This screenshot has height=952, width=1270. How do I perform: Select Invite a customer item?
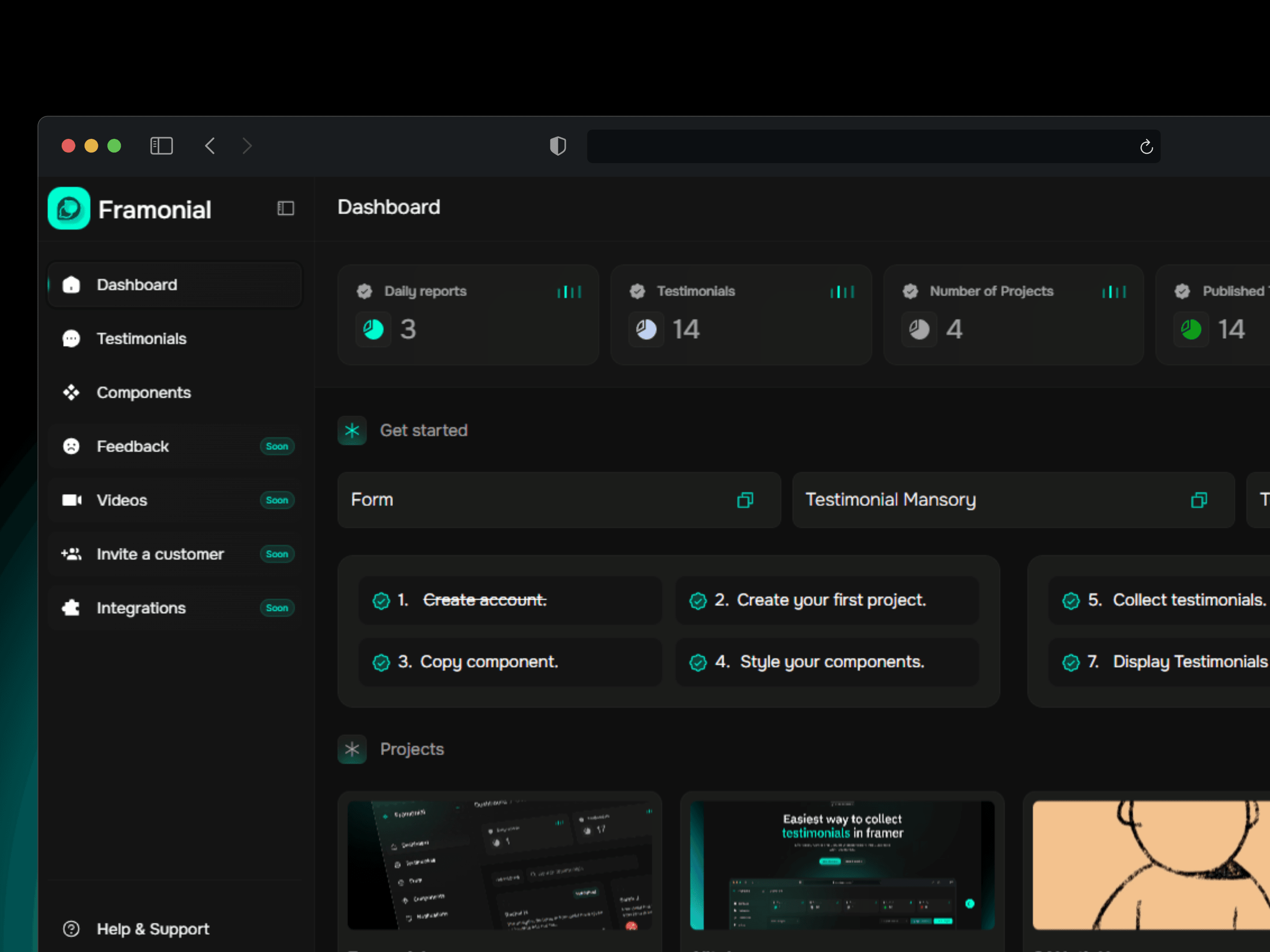(x=175, y=554)
